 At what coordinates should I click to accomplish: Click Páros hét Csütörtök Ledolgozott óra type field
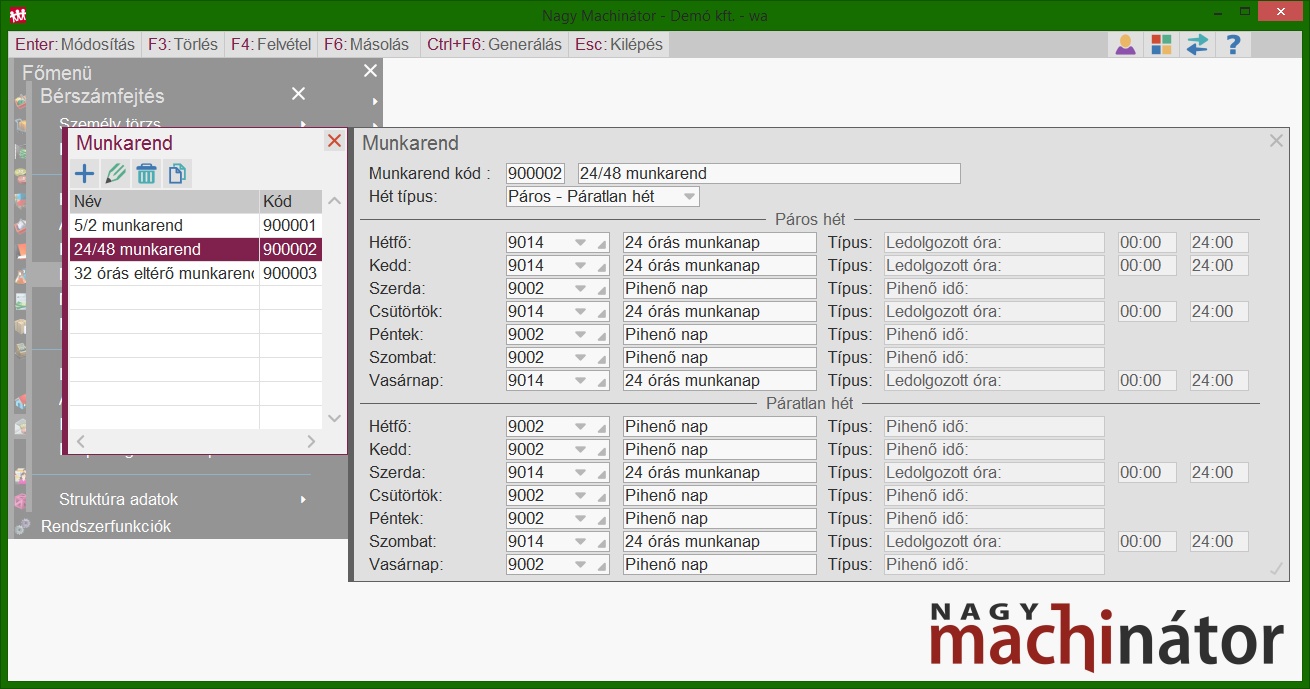point(994,312)
